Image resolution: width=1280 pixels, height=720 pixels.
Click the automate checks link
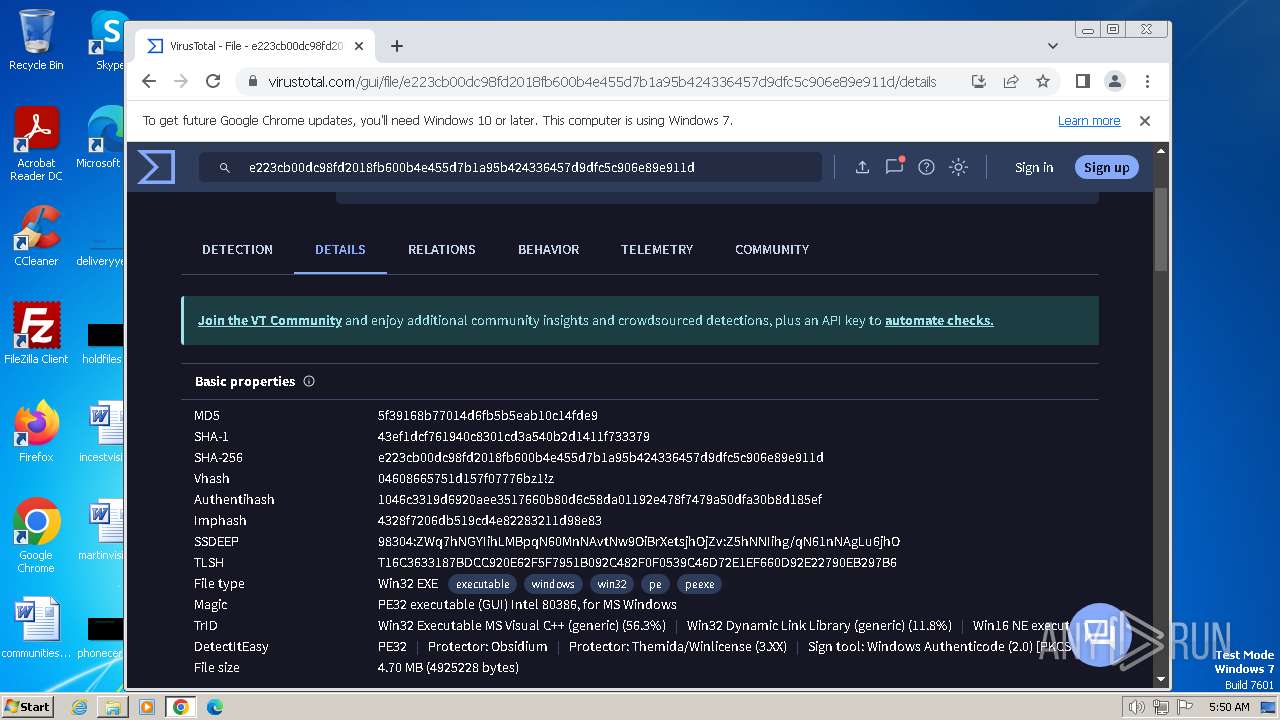tap(939, 321)
